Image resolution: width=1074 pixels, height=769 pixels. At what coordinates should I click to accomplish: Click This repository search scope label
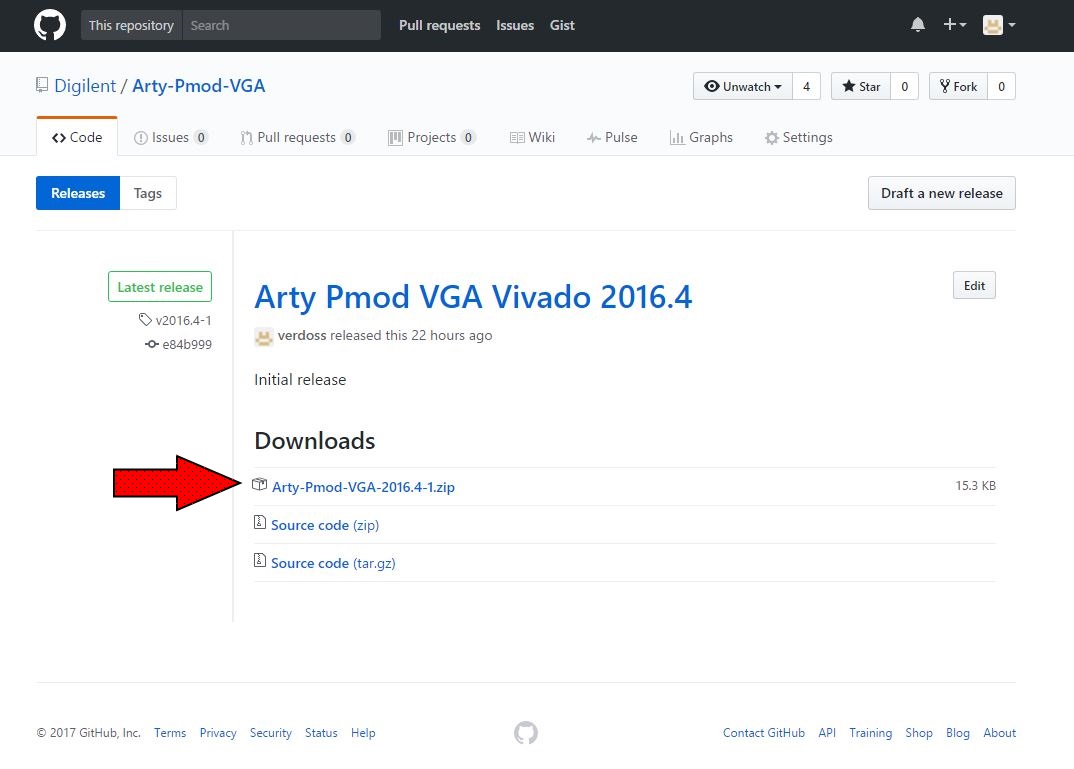point(132,25)
